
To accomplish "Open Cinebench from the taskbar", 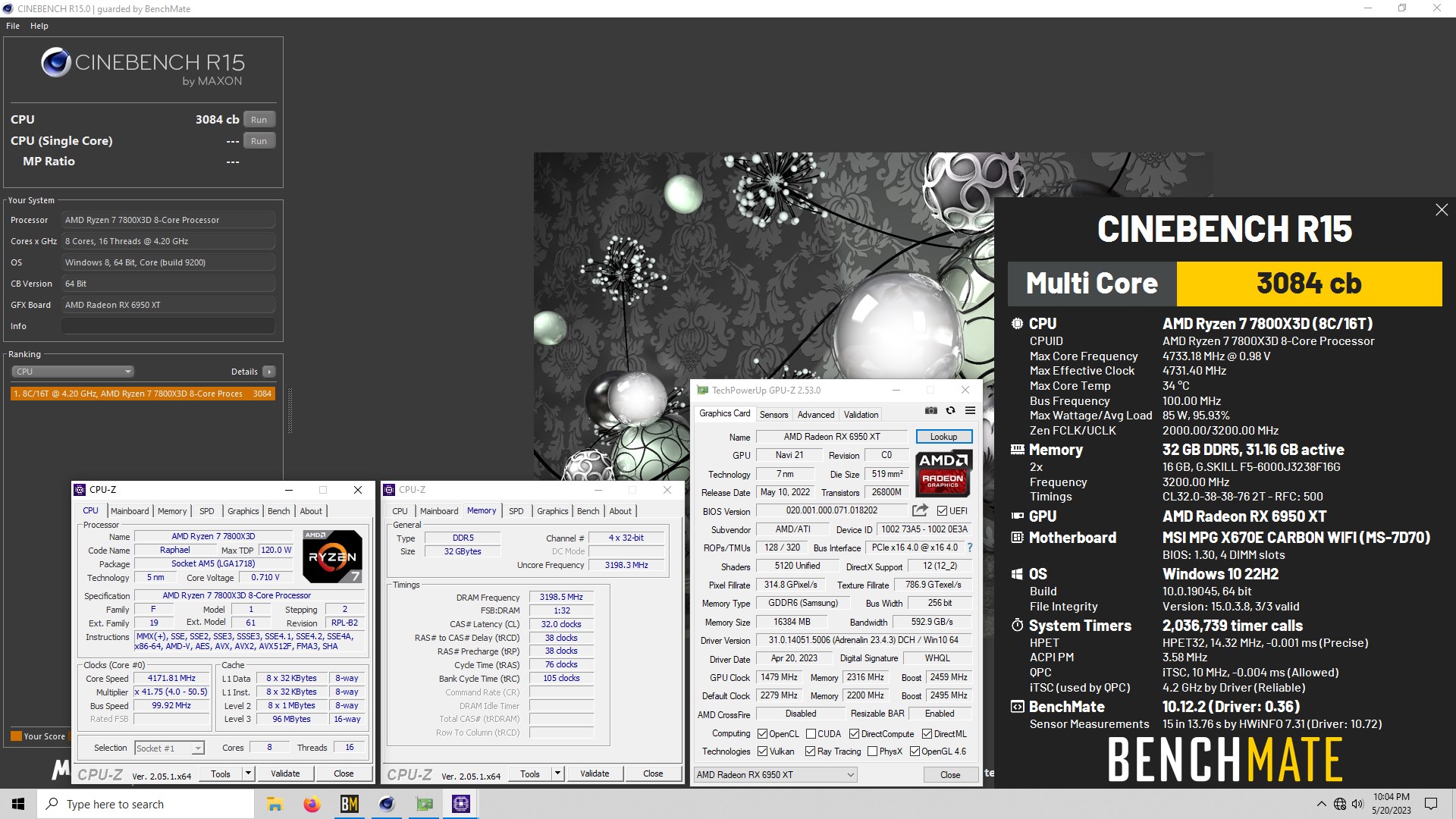I will tap(387, 804).
